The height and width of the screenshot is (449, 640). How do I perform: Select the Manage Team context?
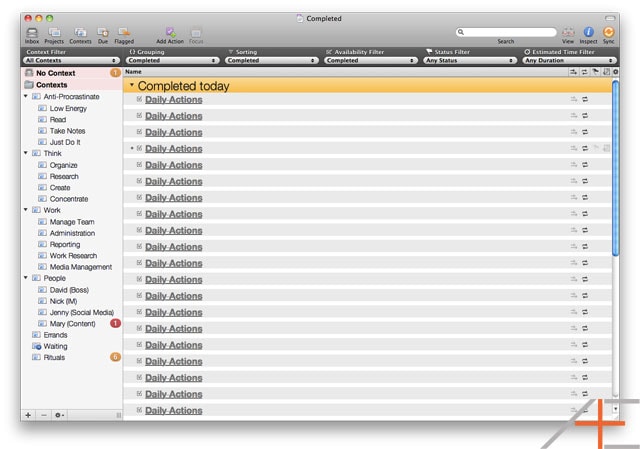pyautogui.click(x=72, y=222)
